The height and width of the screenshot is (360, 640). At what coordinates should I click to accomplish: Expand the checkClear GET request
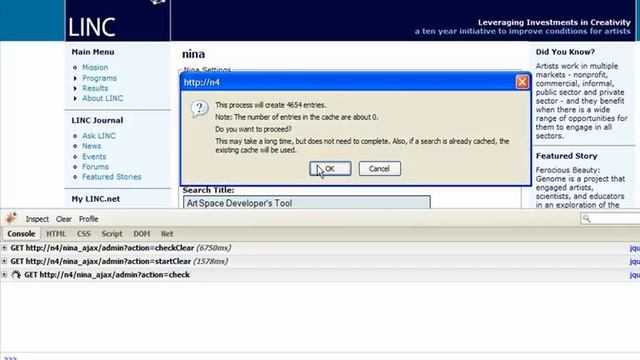pyautogui.click(x=4, y=248)
